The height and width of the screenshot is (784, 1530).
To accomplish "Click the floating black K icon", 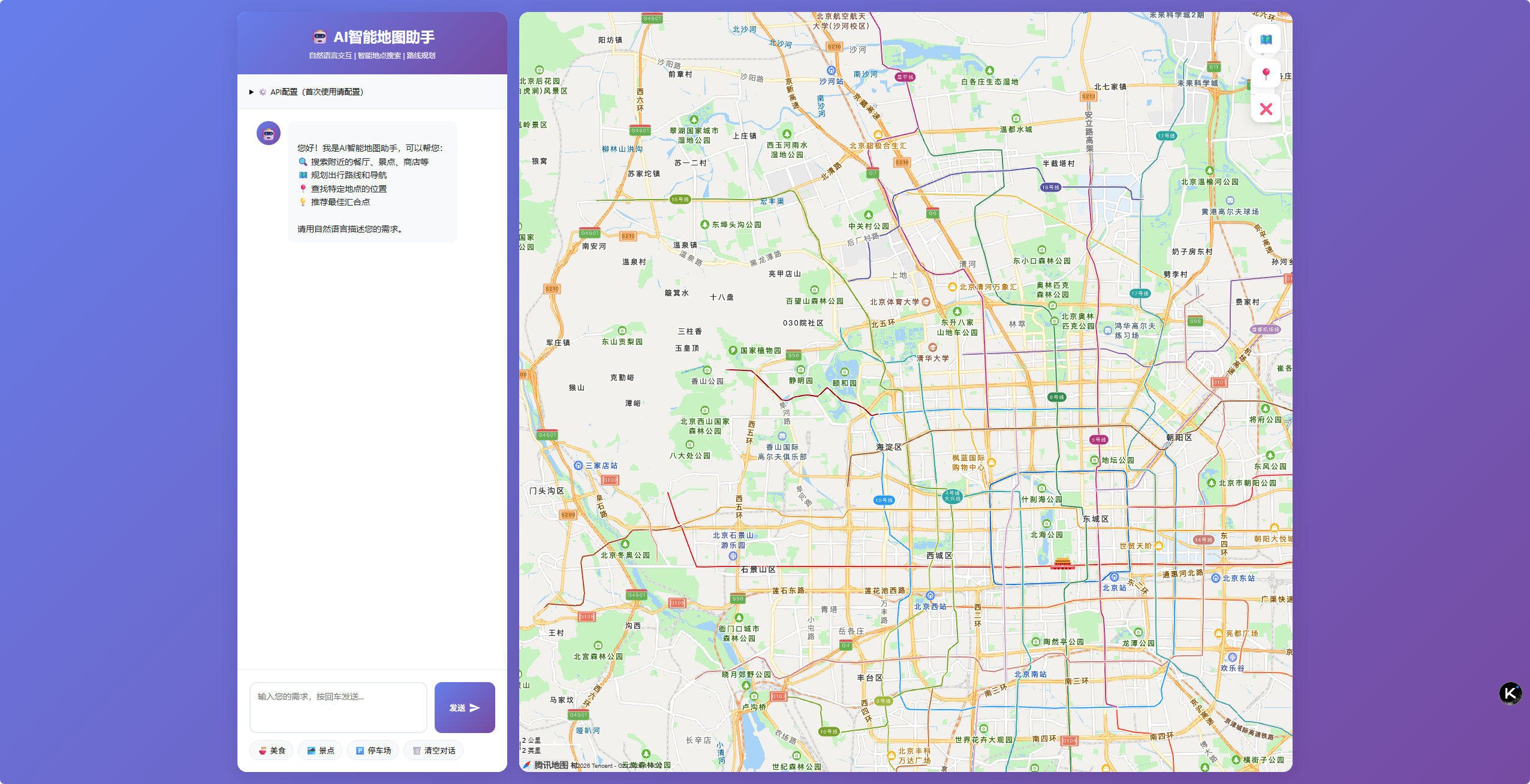I will point(1510,693).
